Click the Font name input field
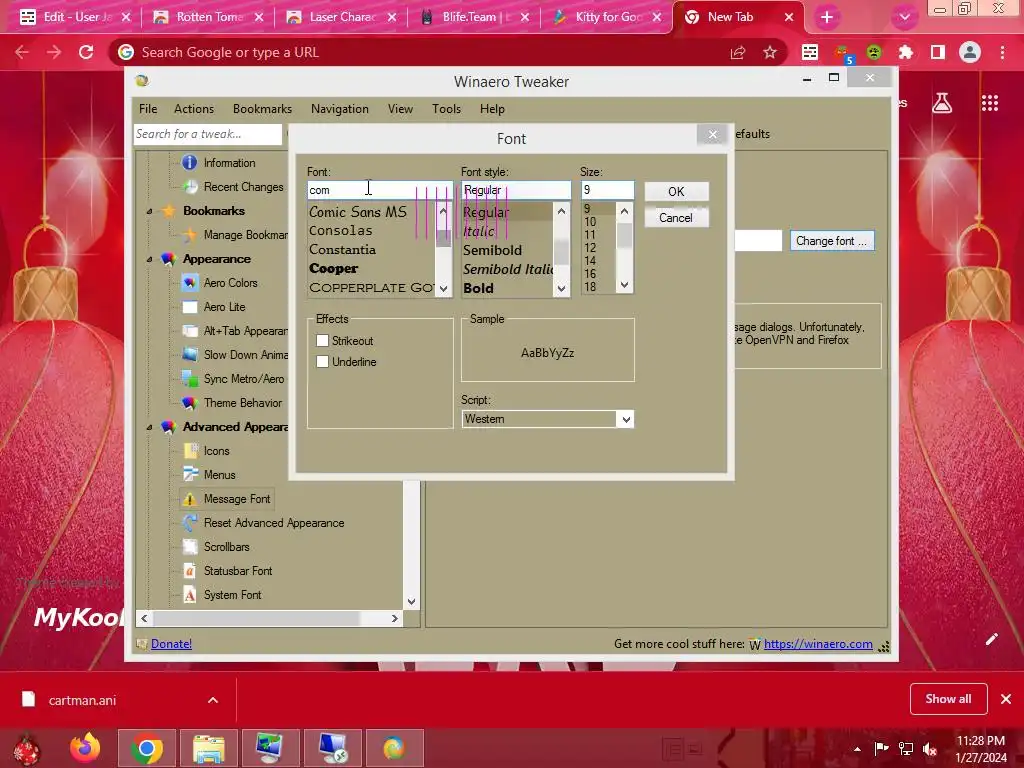Screen dimensions: 1024x768 (x=380, y=190)
